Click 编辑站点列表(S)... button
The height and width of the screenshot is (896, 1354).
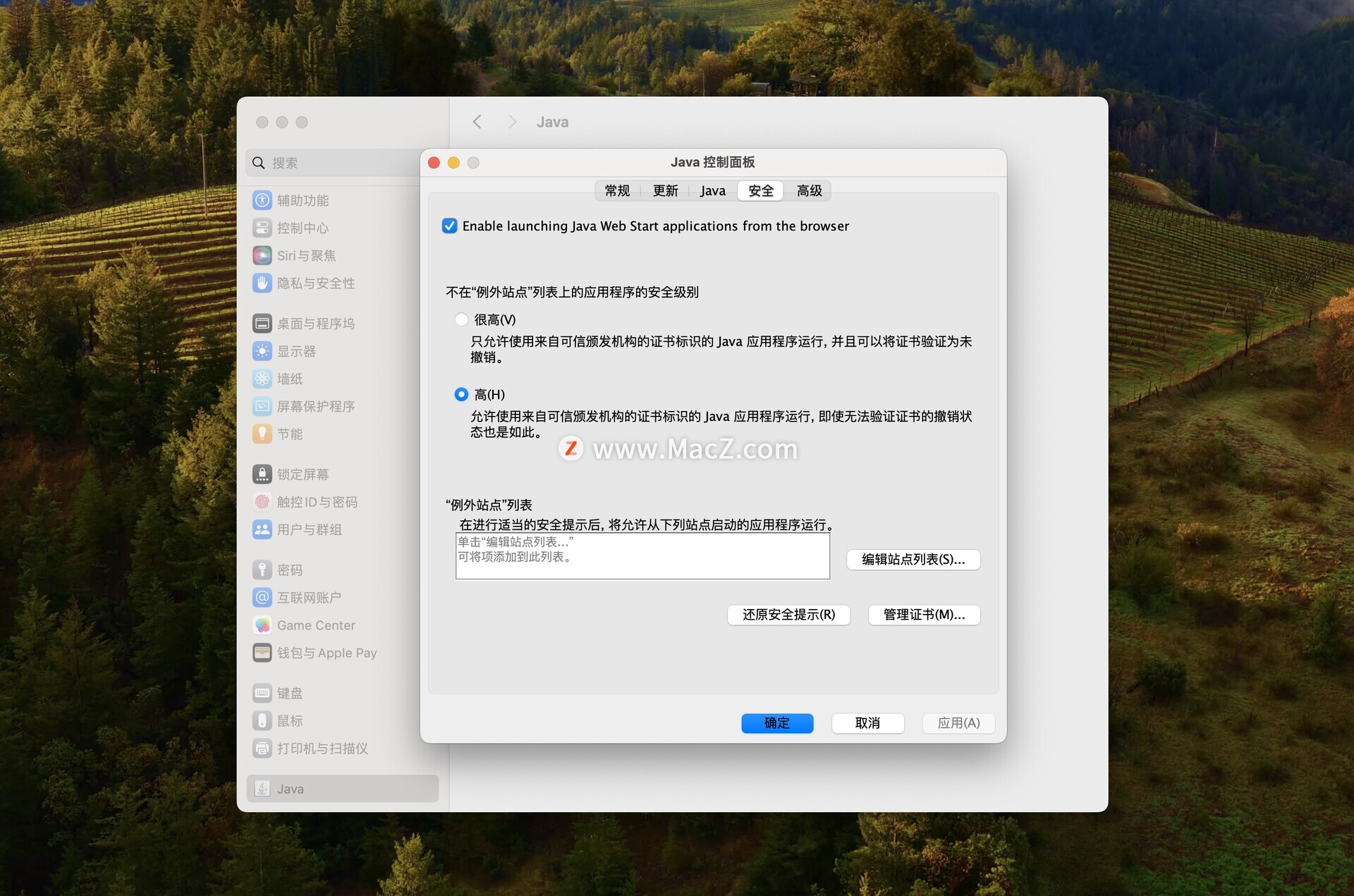(913, 559)
